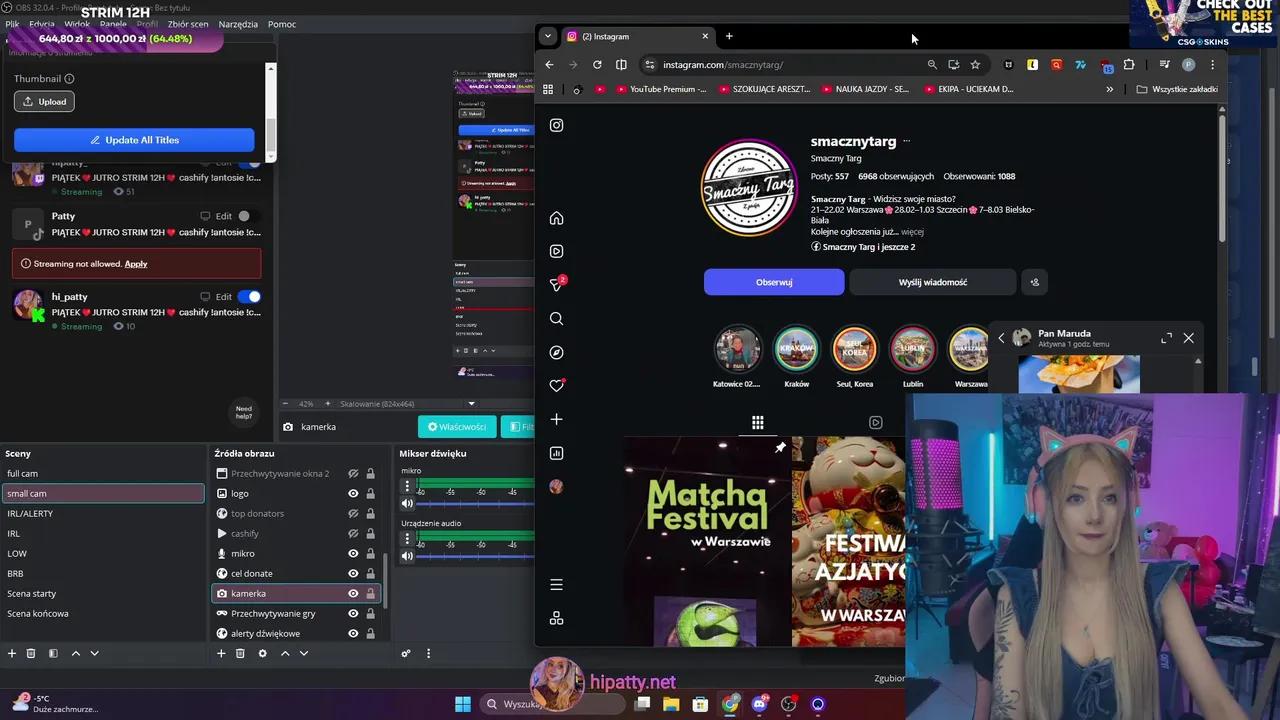The height and width of the screenshot is (720, 1280).
Task: Create new Instagram post plus icon
Action: pos(556,419)
